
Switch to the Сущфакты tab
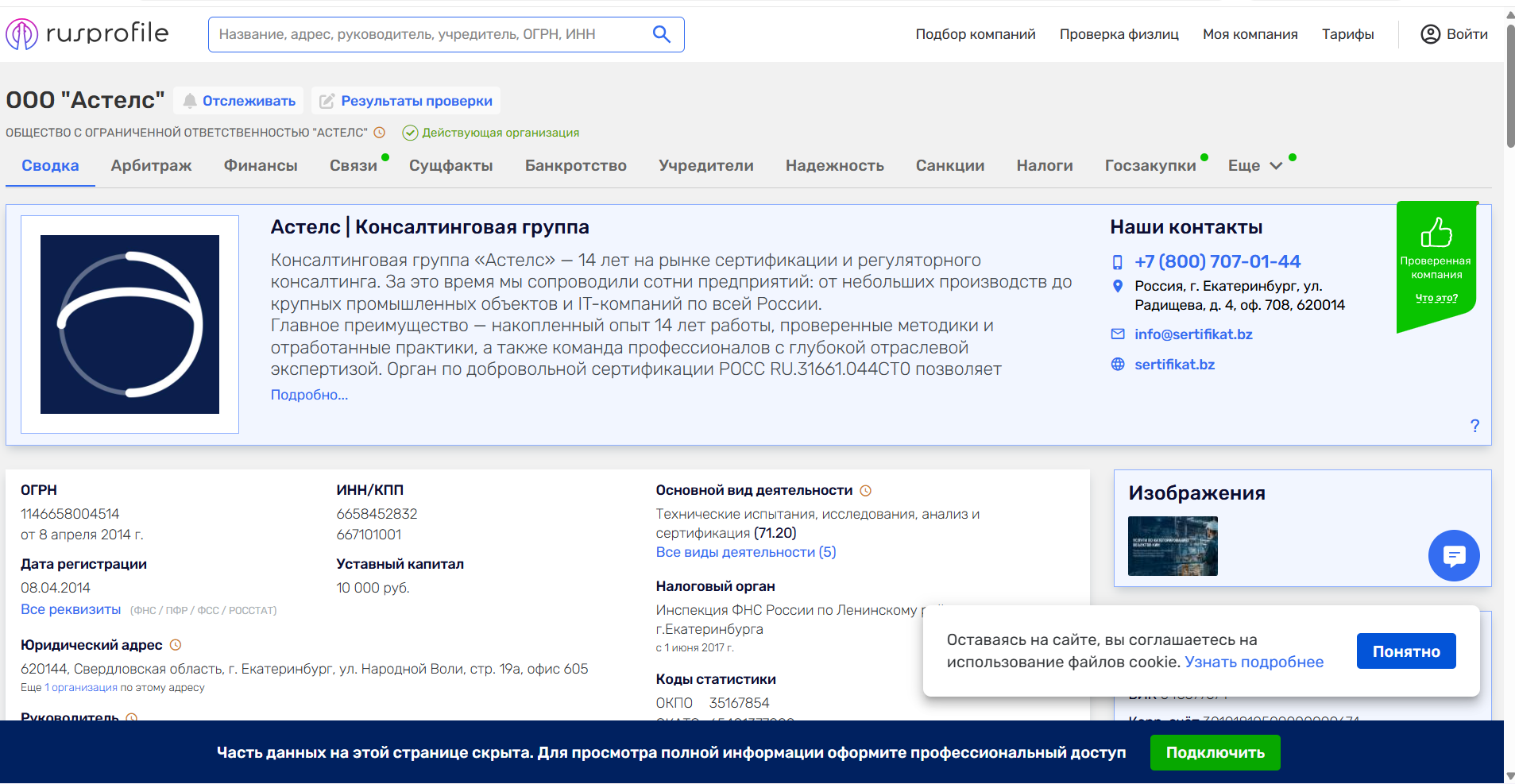point(450,165)
